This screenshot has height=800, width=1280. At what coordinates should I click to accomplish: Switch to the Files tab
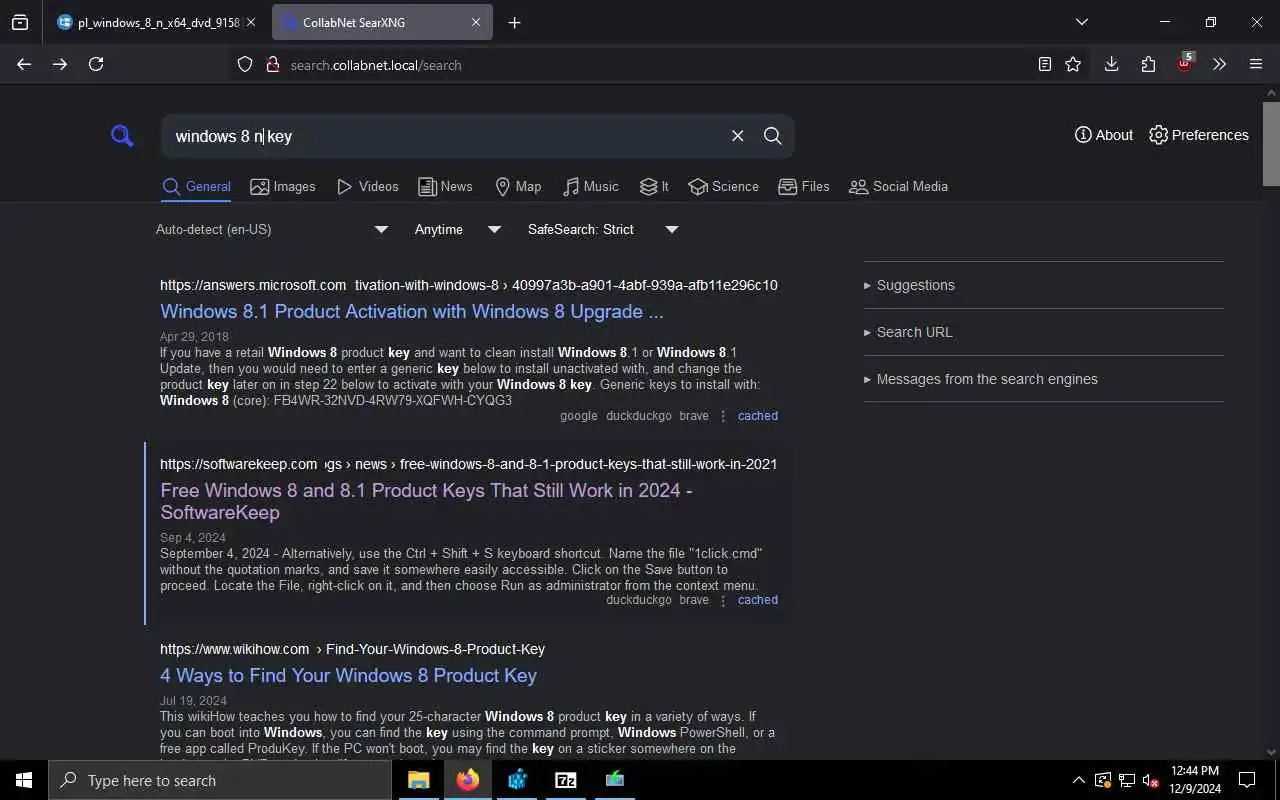[804, 186]
